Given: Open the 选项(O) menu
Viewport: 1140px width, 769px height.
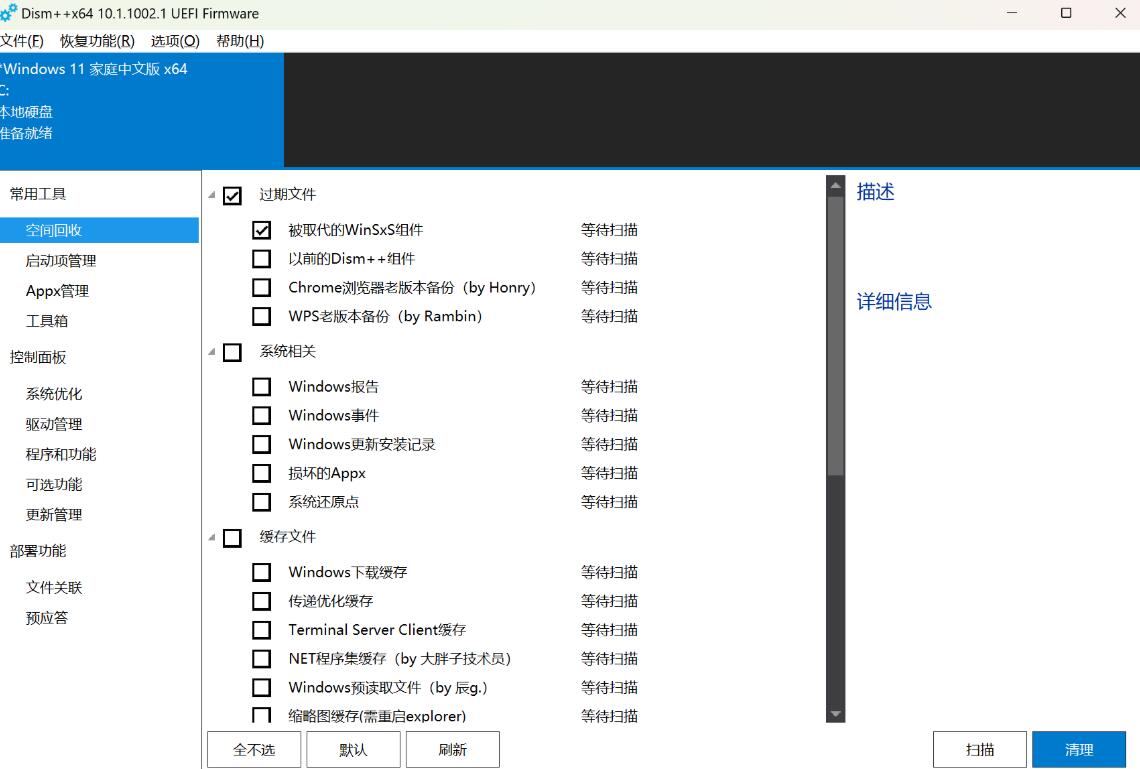Looking at the screenshot, I should pyautogui.click(x=175, y=41).
